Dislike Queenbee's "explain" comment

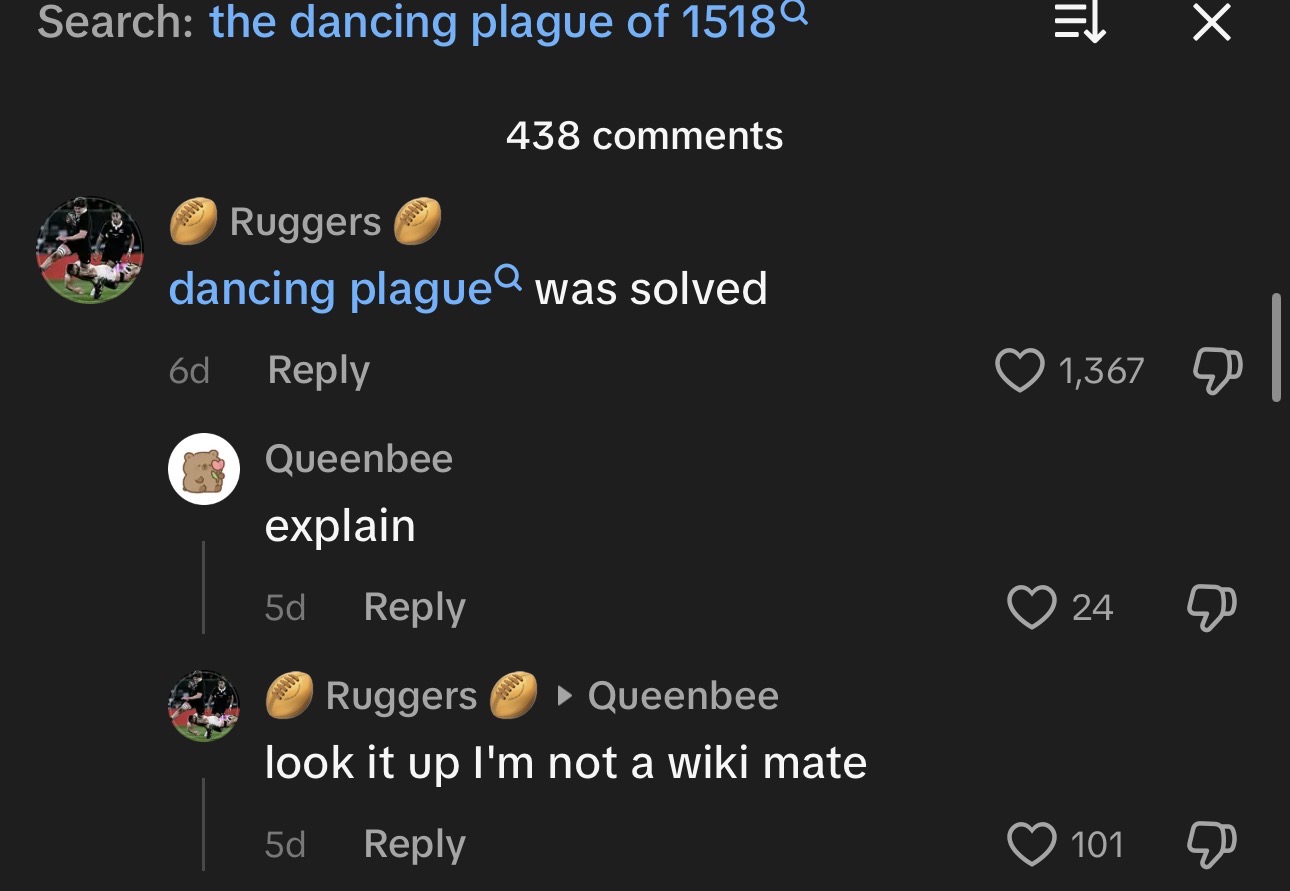1212,607
